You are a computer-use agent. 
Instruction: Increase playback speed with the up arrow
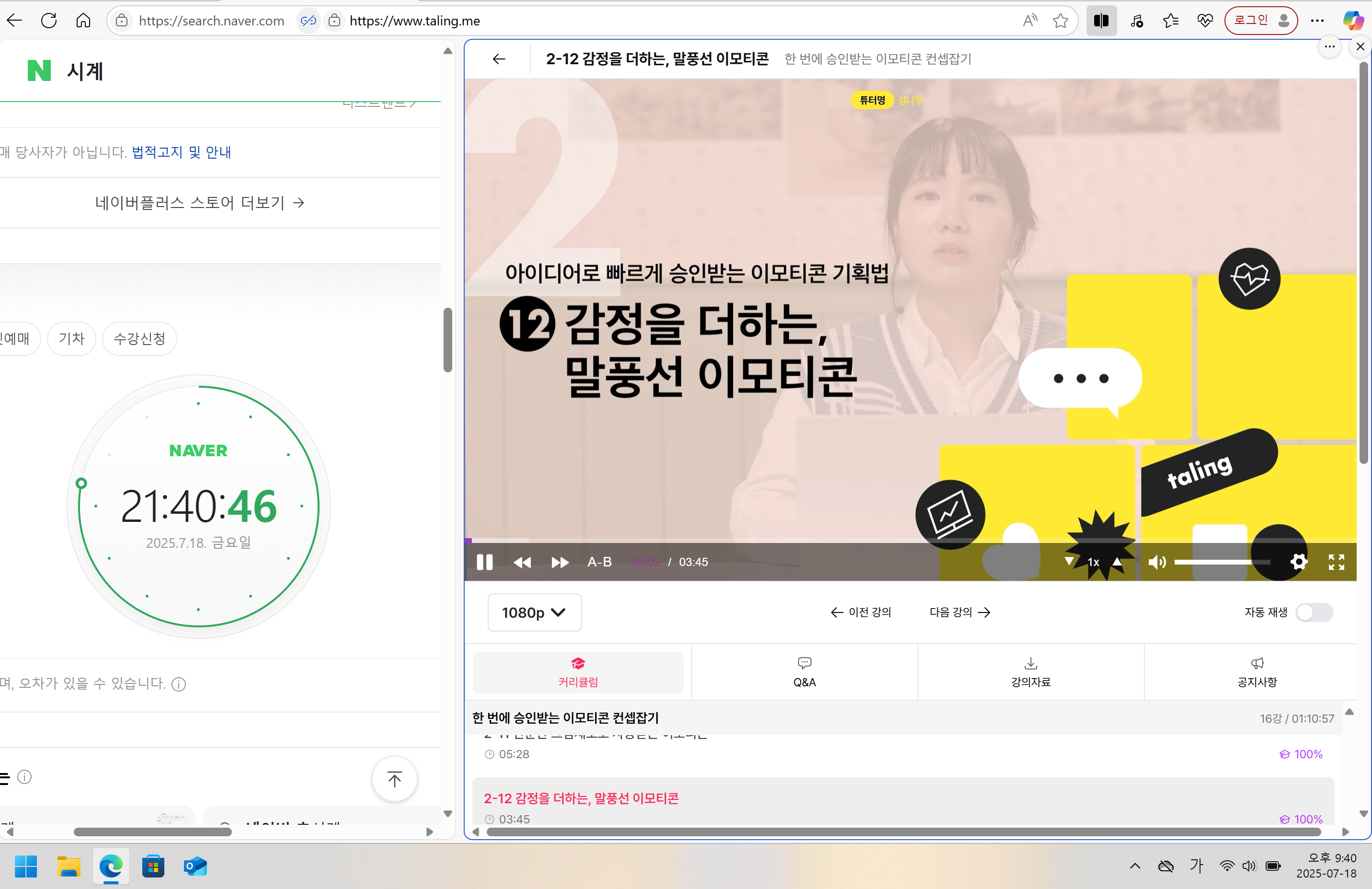pyautogui.click(x=1117, y=562)
